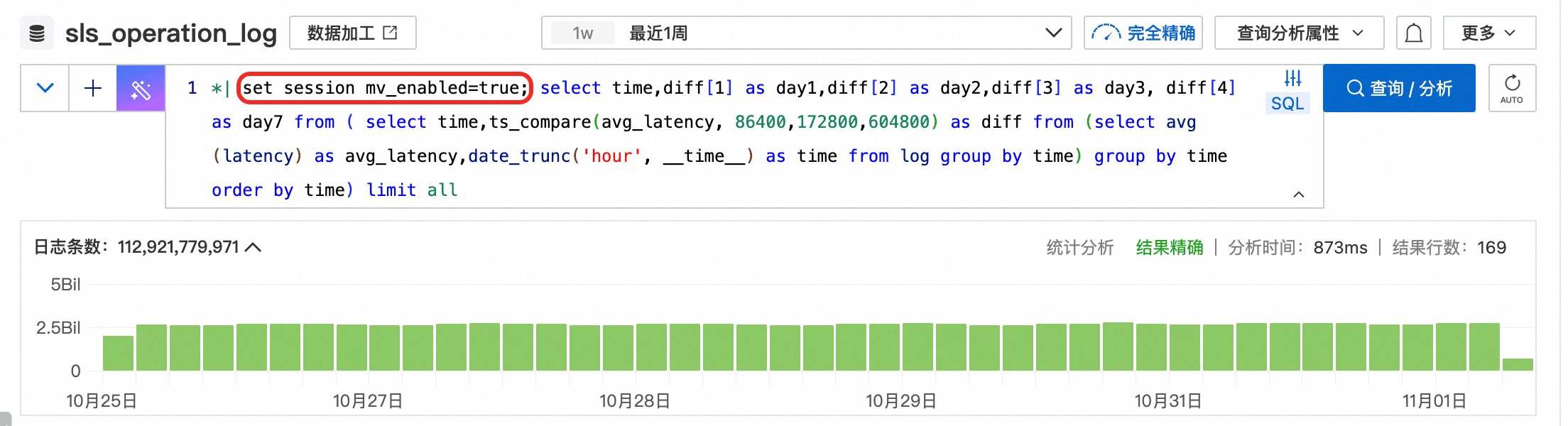
Task: Open SQL settings sliders icon
Action: pos(1292,78)
